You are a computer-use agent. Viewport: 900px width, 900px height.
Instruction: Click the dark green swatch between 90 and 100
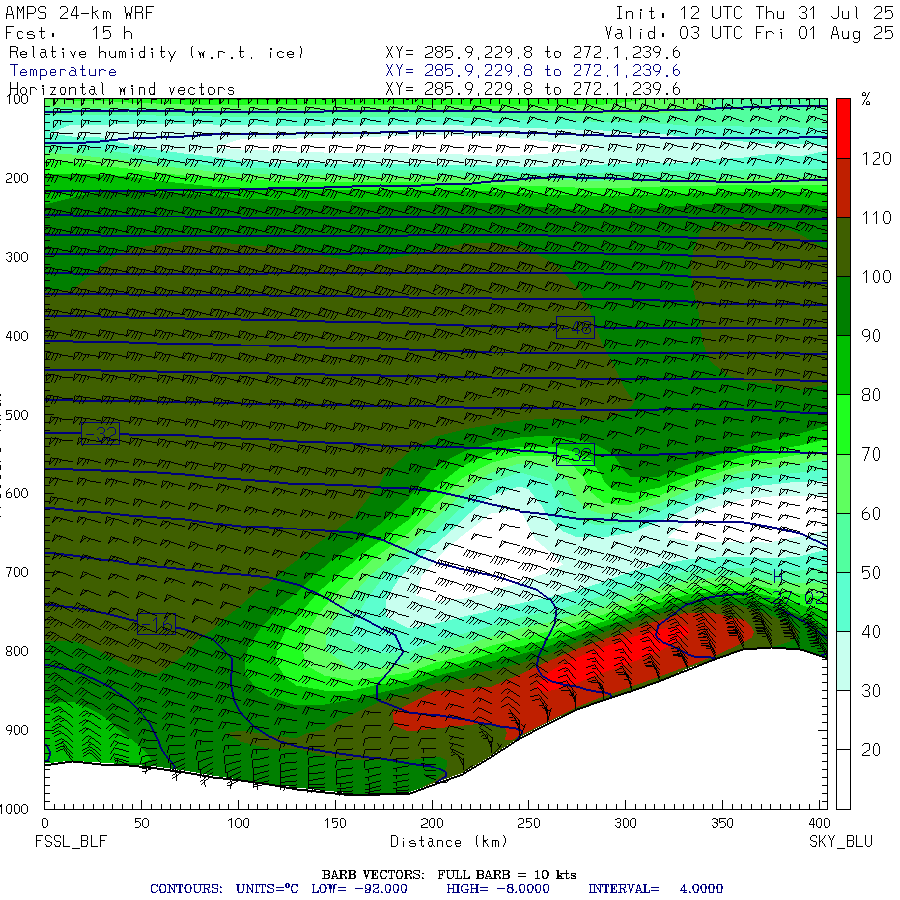tap(843, 306)
